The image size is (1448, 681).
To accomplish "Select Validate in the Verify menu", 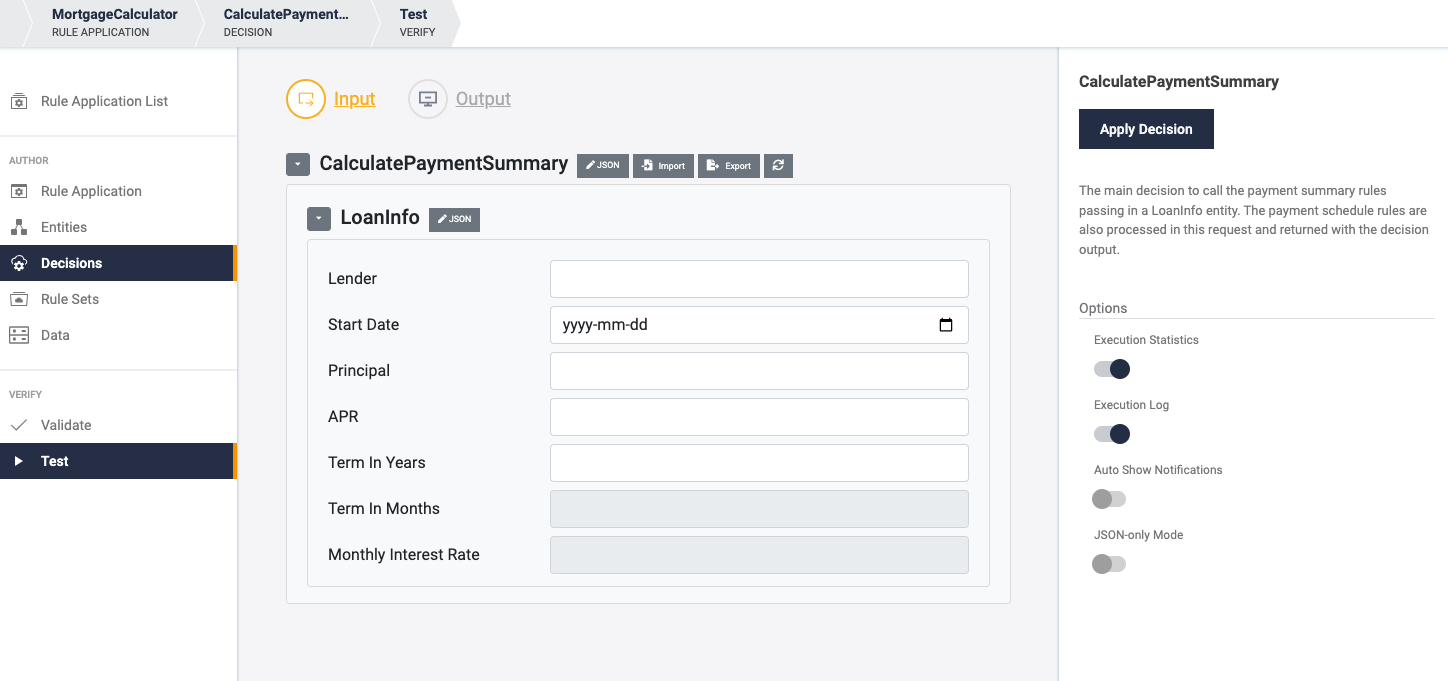I will click(x=66, y=425).
